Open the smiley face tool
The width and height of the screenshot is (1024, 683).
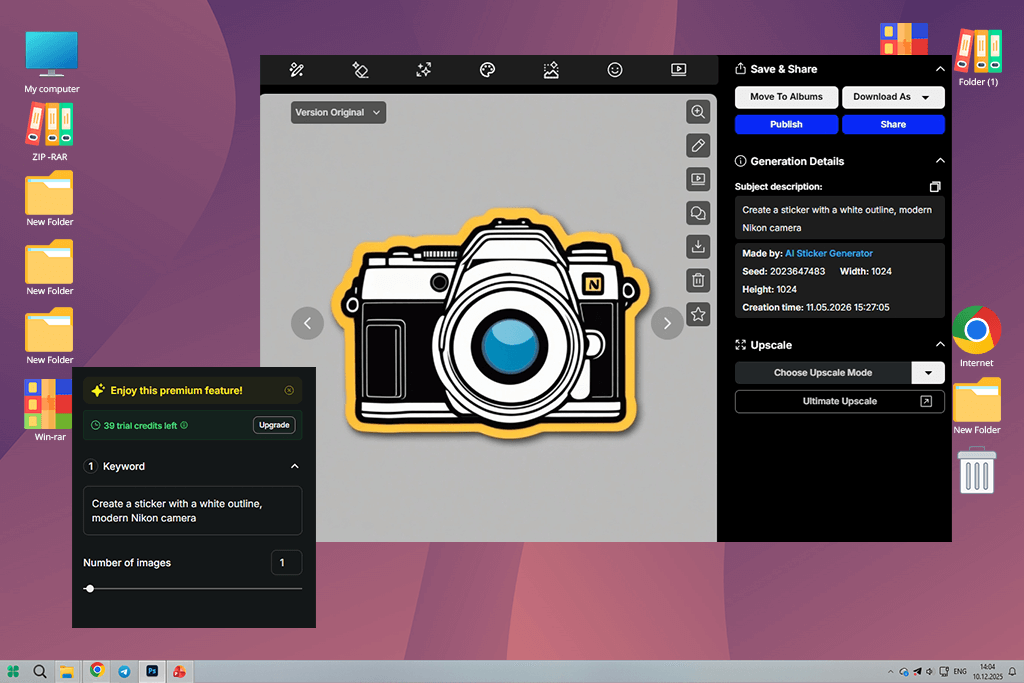tap(615, 70)
